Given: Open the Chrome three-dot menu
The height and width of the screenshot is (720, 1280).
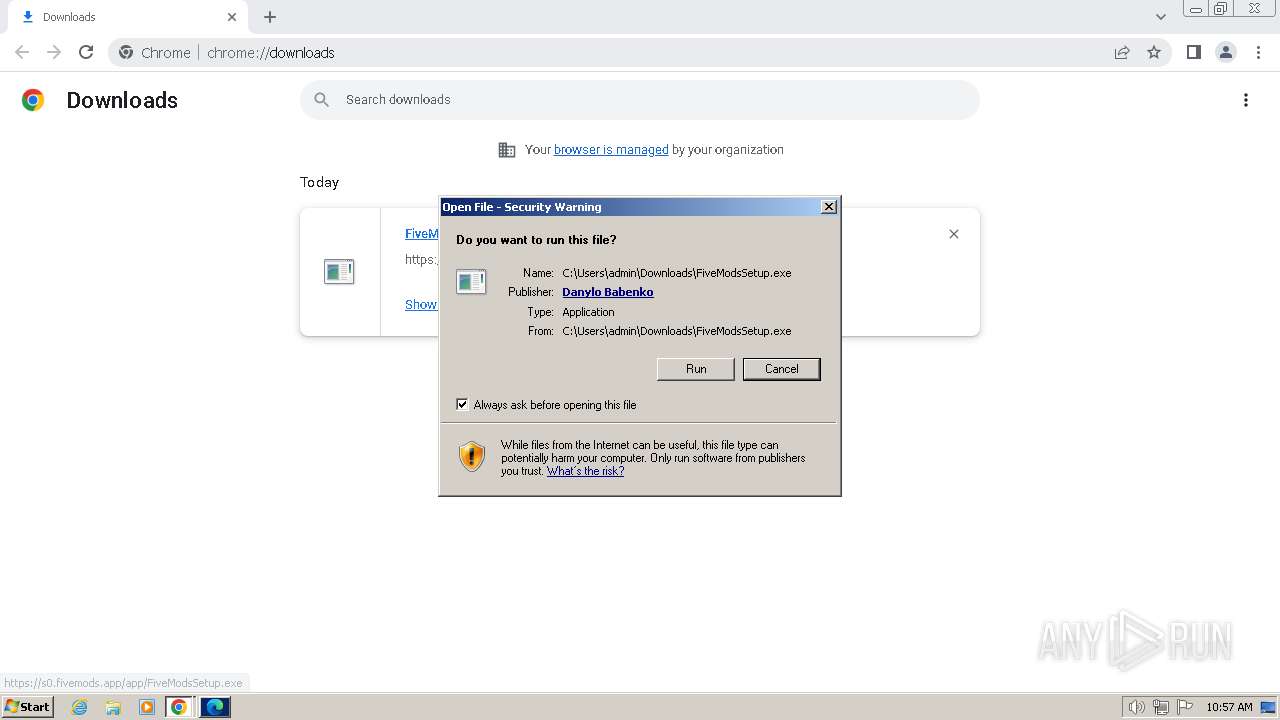Looking at the screenshot, I should [1258, 52].
